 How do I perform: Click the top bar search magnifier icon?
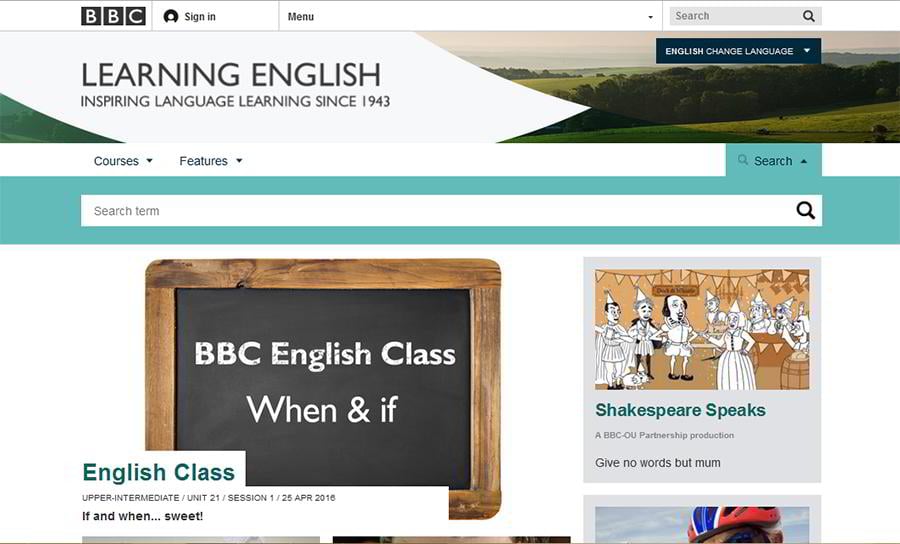[x=809, y=16]
